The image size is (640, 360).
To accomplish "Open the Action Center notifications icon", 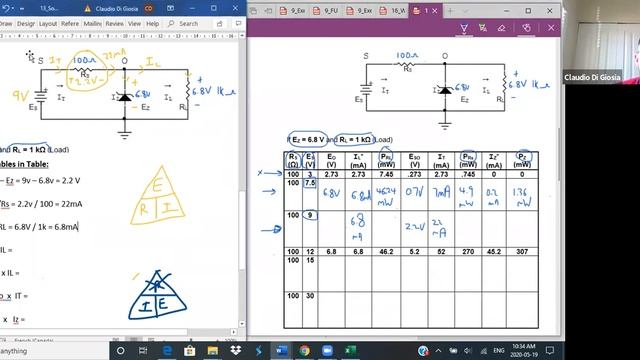I will (x=550, y=351).
